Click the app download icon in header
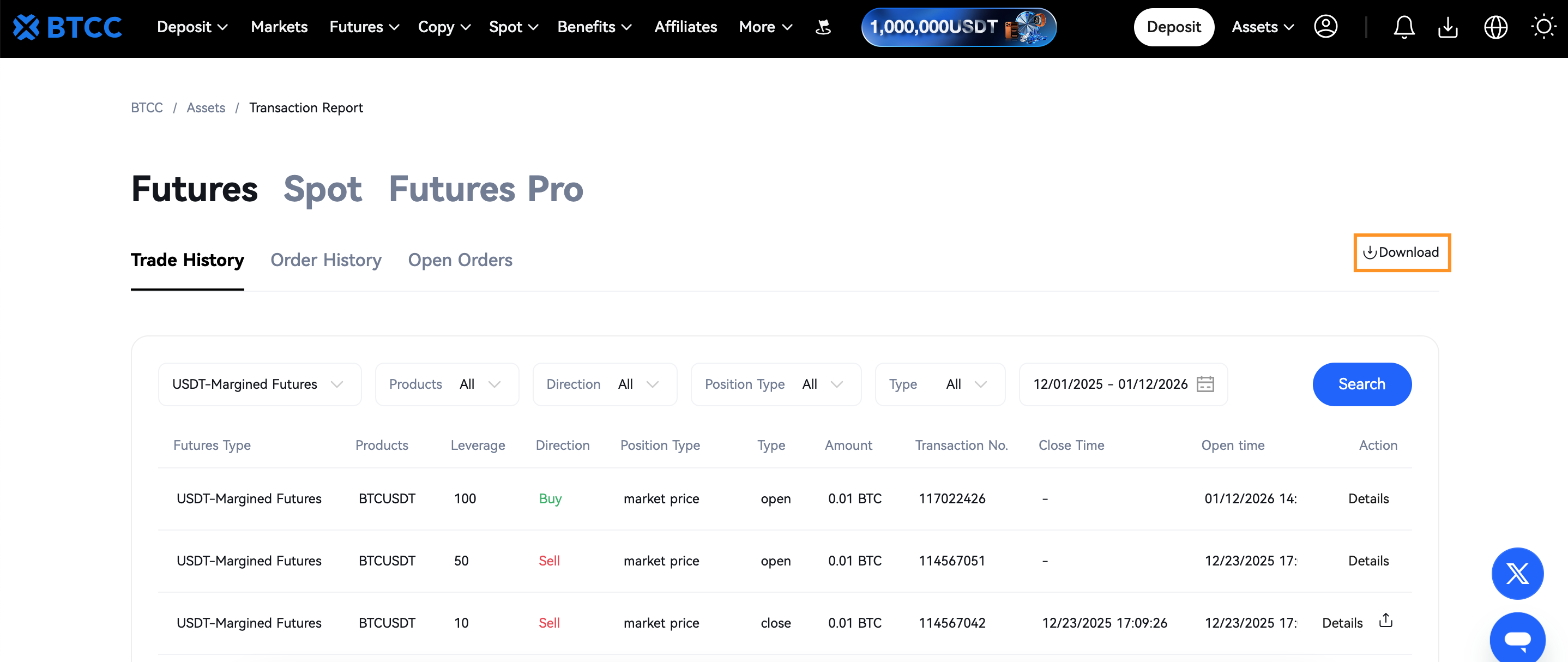Image resolution: width=1568 pixels, height=662 pixels. [1448, 27]
